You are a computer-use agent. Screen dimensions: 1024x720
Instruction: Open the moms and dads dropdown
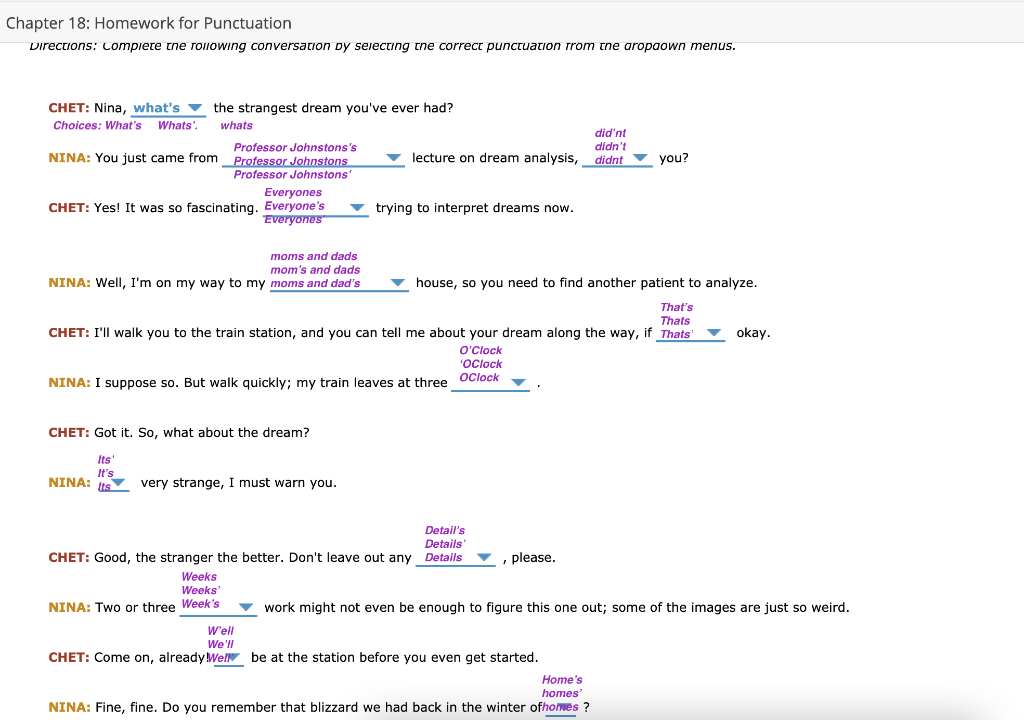397,282
